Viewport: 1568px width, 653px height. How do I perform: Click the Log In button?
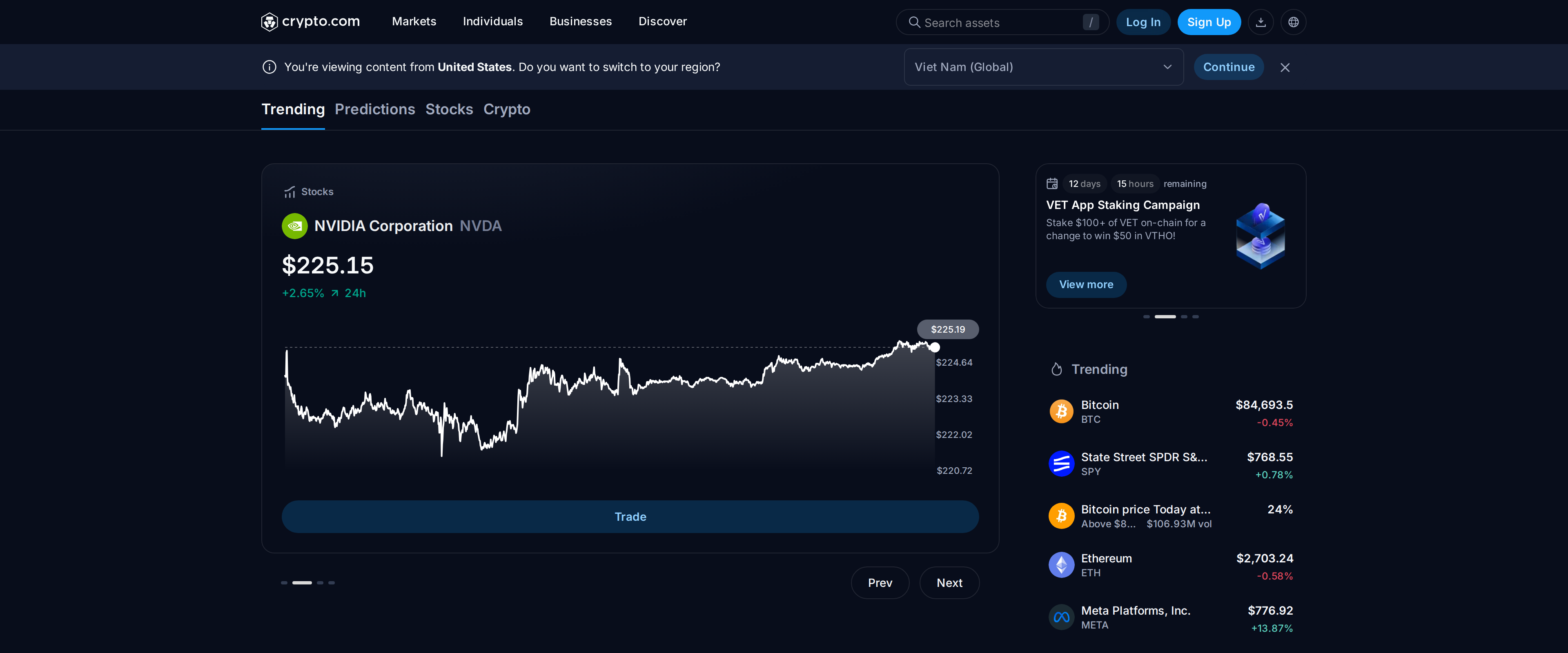tap(1143, 22)
